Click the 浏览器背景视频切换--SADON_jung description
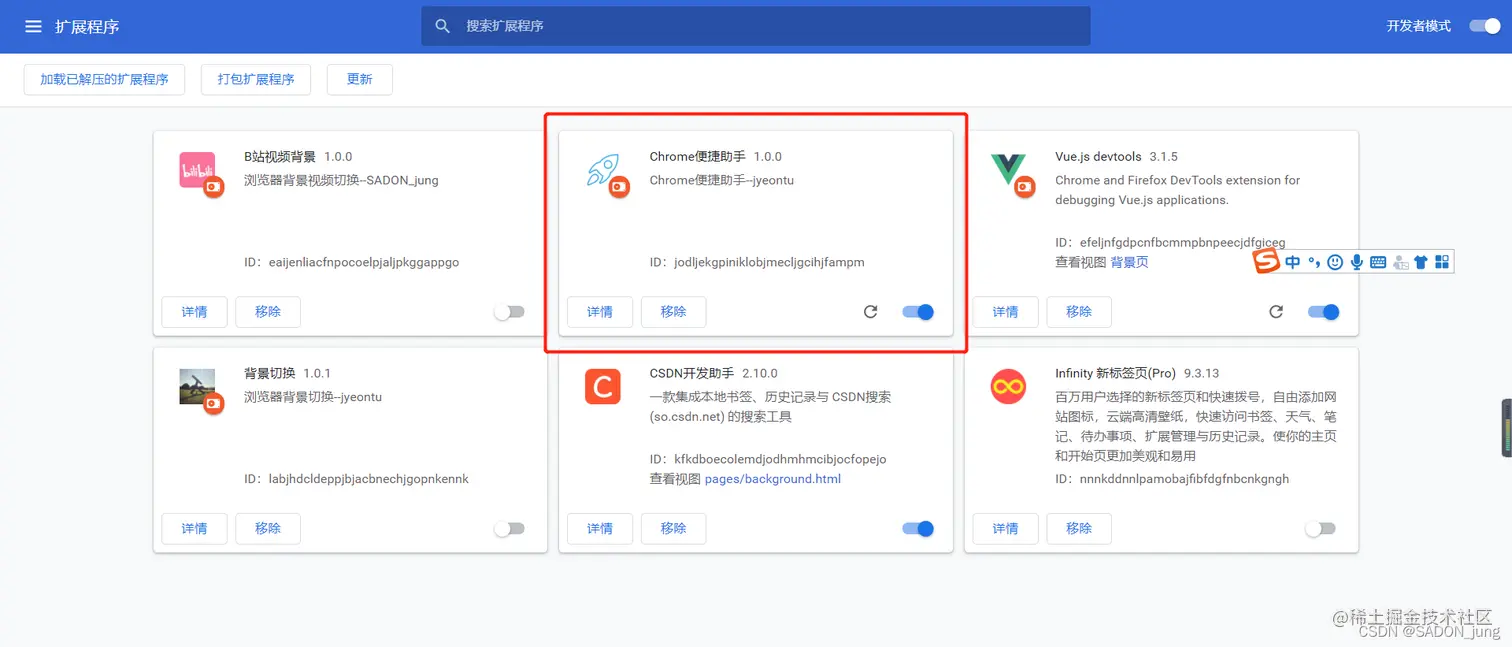 [x=341, y=181]
